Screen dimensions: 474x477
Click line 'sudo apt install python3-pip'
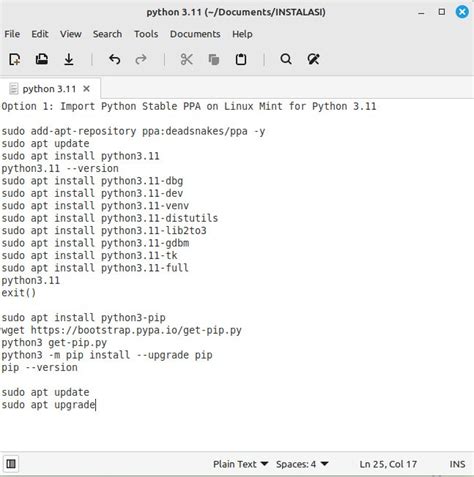click(x=83, y=318)
